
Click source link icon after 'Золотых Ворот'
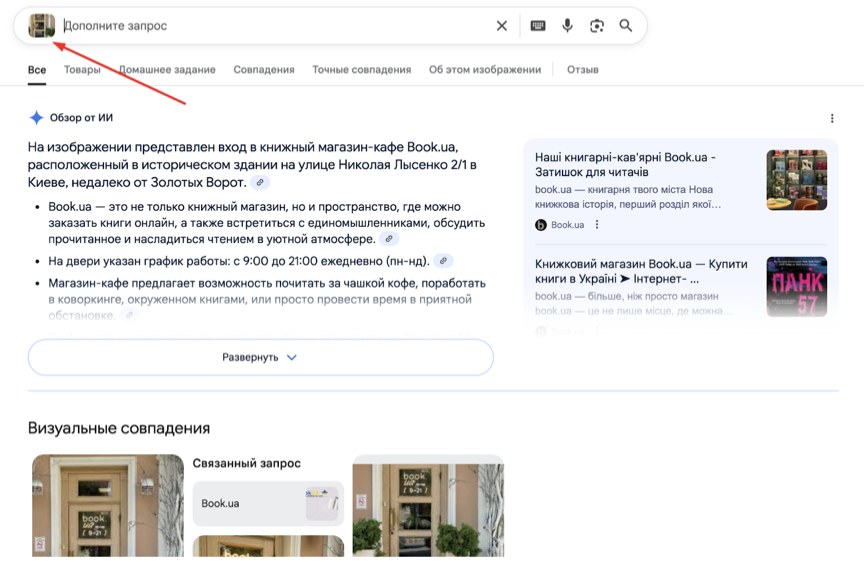[260, 182]
